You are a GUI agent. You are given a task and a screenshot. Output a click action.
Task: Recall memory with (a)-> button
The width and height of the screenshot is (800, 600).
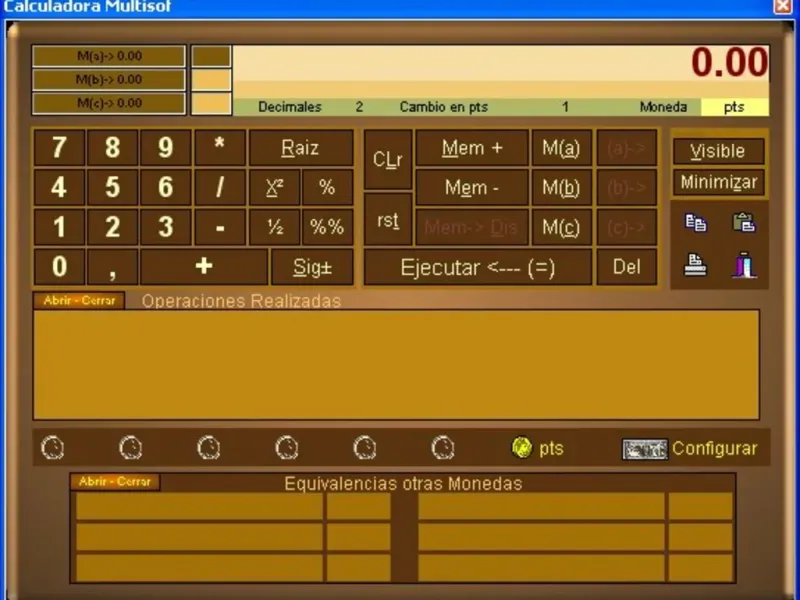tap(627, 148)
